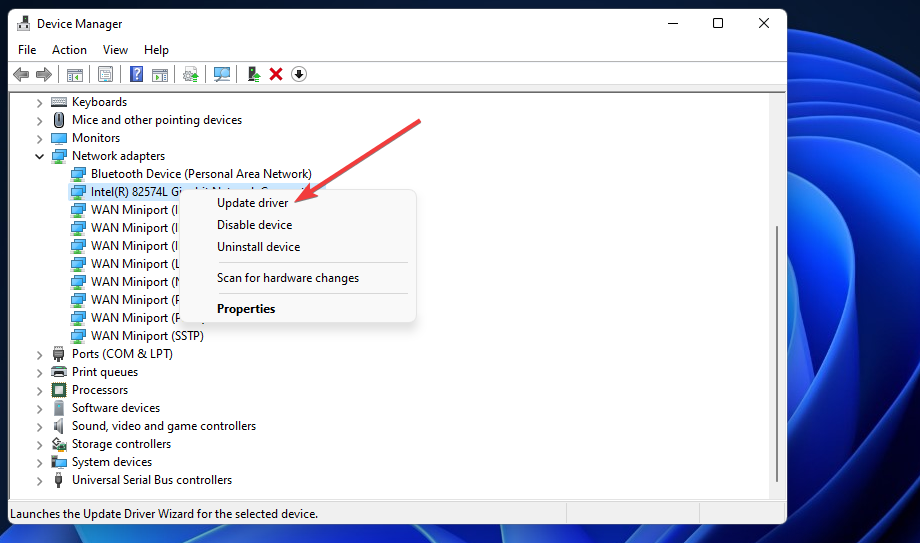
Task: Select the WAN Miniport (N row label
Action: (x=135, y=282)
